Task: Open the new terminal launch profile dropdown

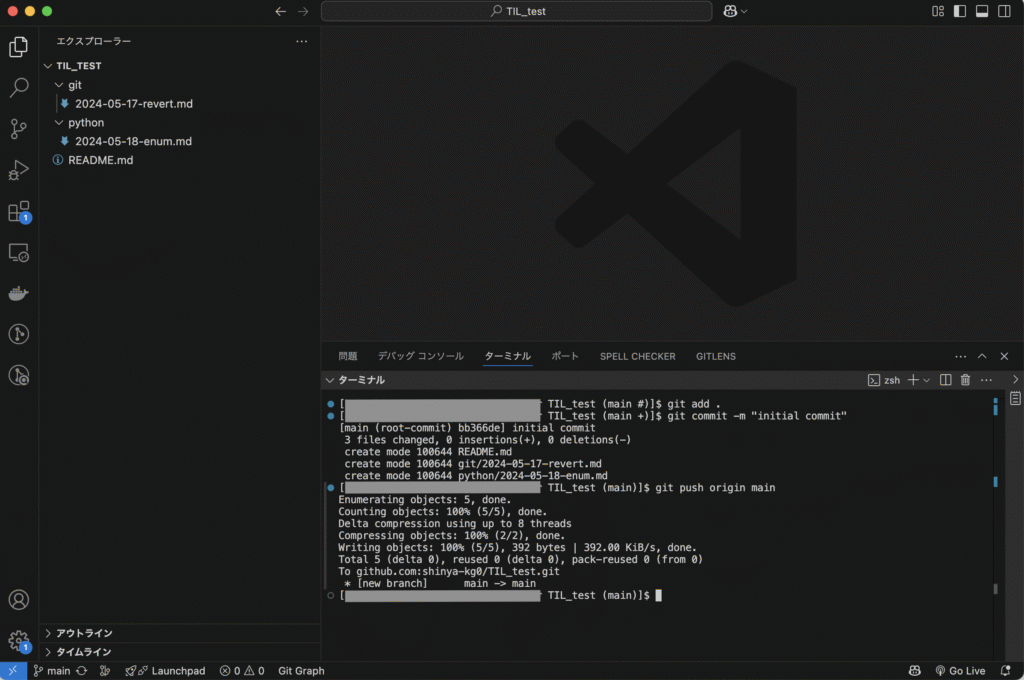Action: (x=926, y=380)
